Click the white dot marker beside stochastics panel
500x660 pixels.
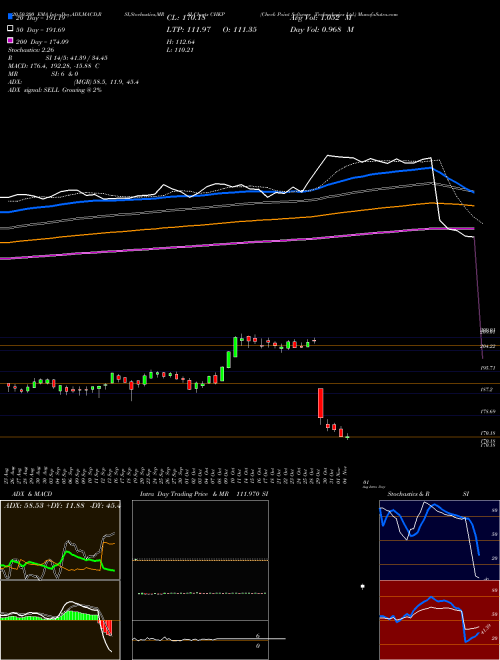363,586
